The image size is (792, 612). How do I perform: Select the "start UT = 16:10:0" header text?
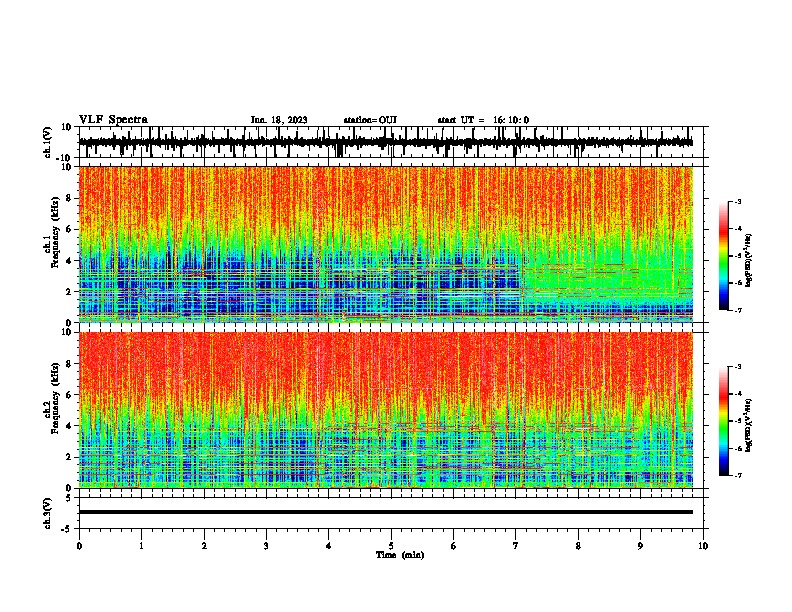click(x=483, y=120)
